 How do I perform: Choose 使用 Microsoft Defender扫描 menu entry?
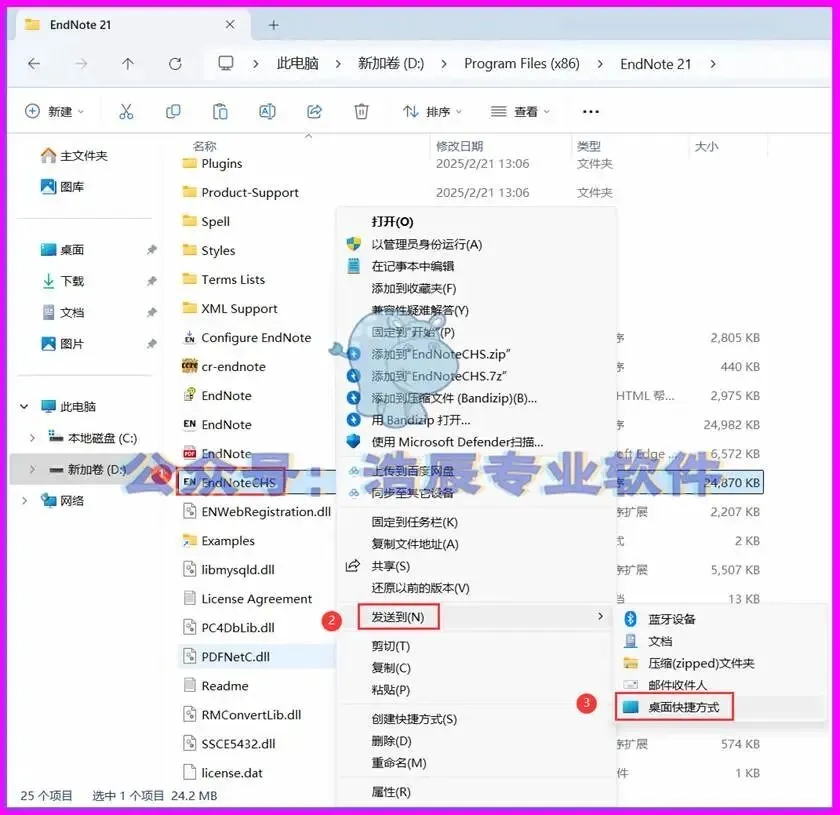point(457,442)
